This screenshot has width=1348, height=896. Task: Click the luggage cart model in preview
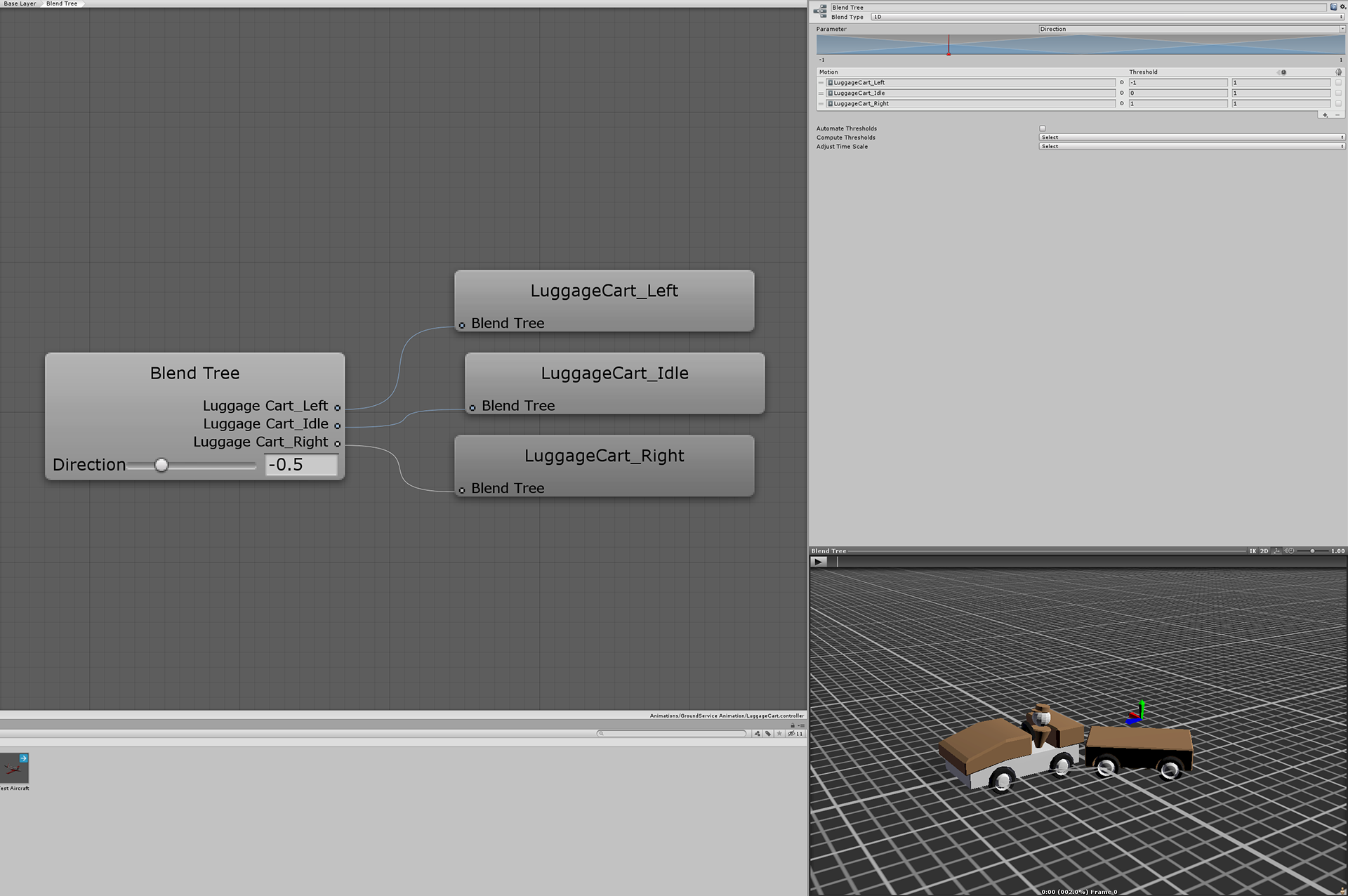[x=1065, y=749]
